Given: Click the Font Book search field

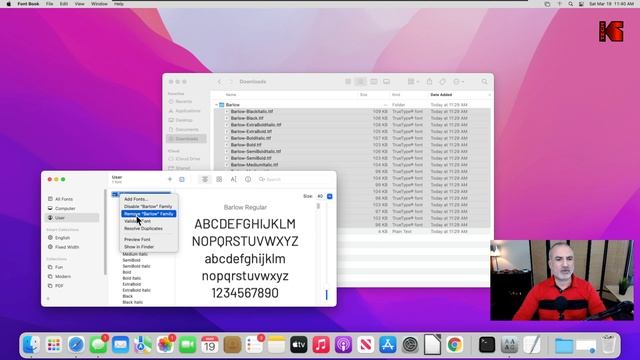Looking at the screenshot, I should coord(294,179).
